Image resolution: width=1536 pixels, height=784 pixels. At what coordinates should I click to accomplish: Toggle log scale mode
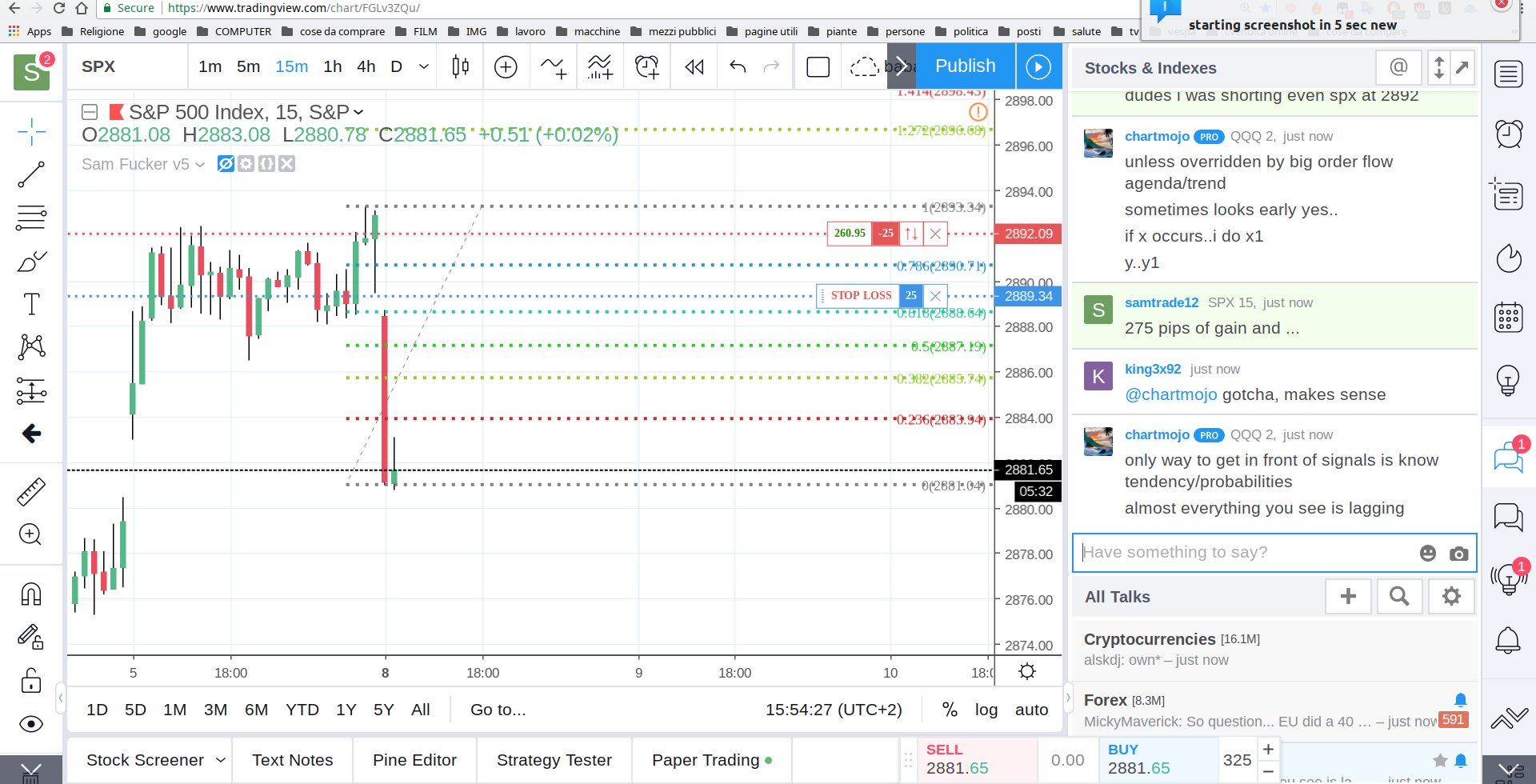point(986,710)
